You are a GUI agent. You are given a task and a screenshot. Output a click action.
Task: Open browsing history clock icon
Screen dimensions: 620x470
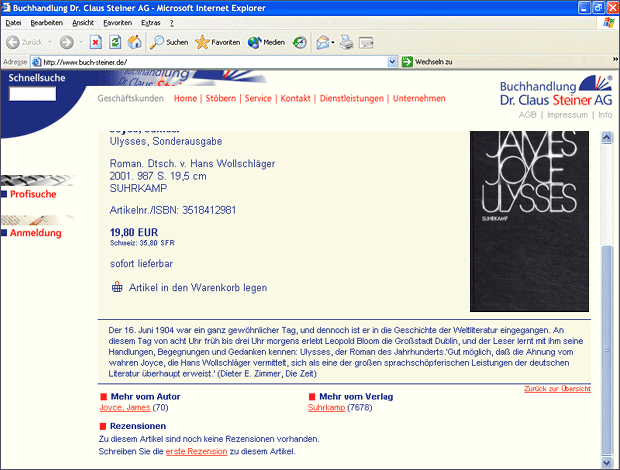(x=299, y=42)
